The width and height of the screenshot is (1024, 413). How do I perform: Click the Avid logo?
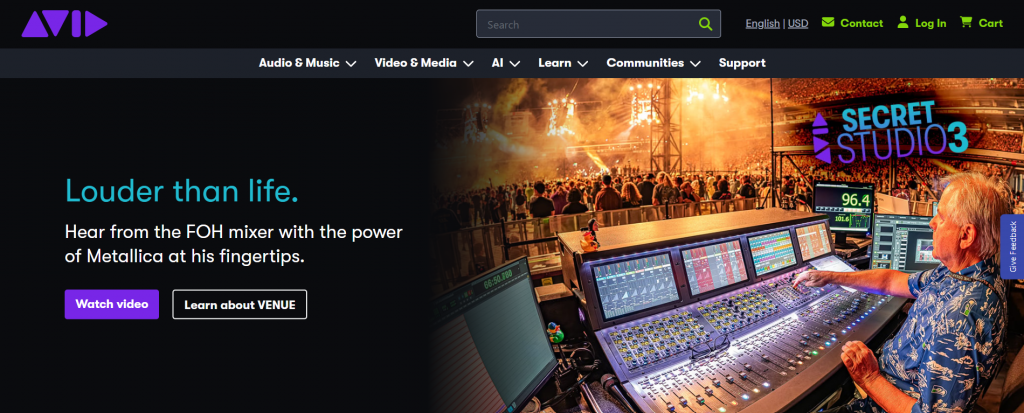(x=64, y=24)
